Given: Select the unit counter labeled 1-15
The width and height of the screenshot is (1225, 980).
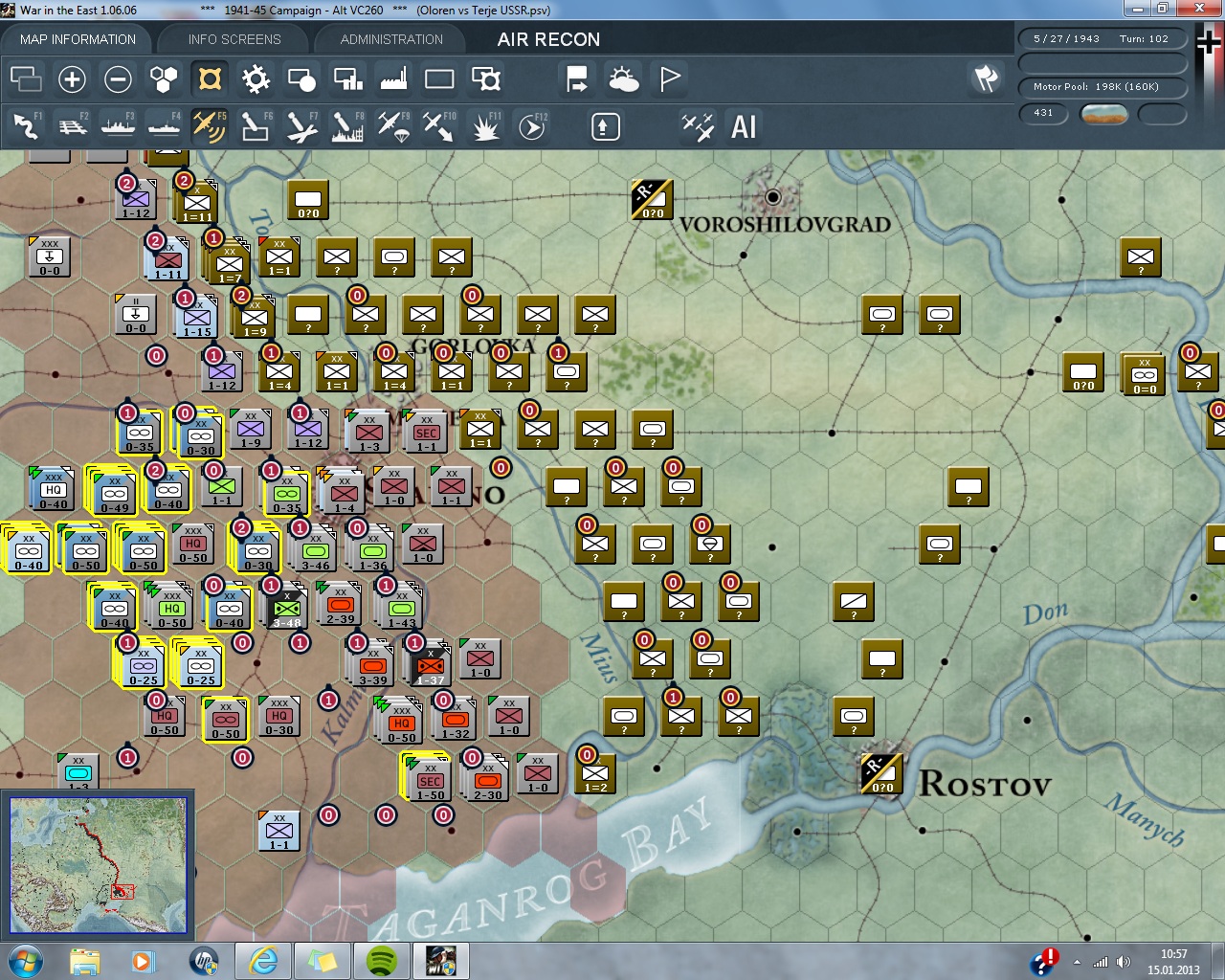Looking at the screenshot, I should point(197,318).
